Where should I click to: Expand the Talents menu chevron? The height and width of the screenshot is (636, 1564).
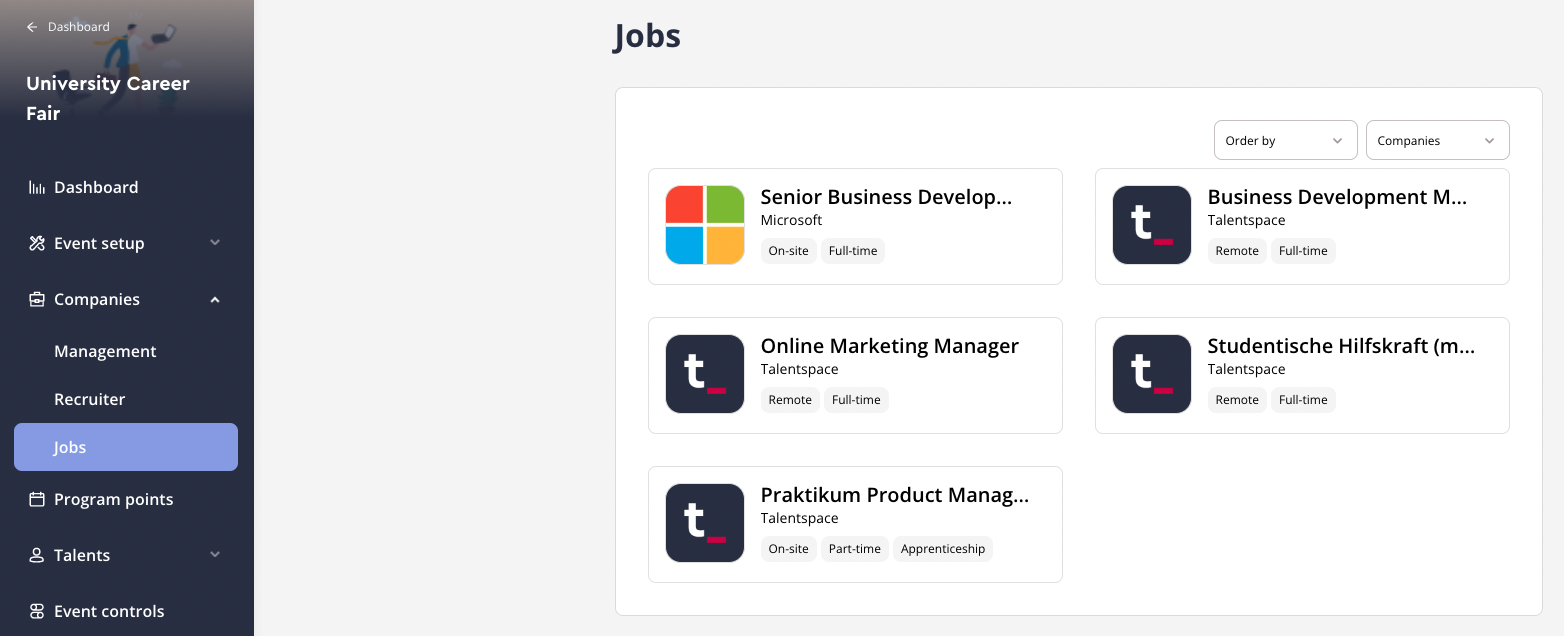point(215,555)
